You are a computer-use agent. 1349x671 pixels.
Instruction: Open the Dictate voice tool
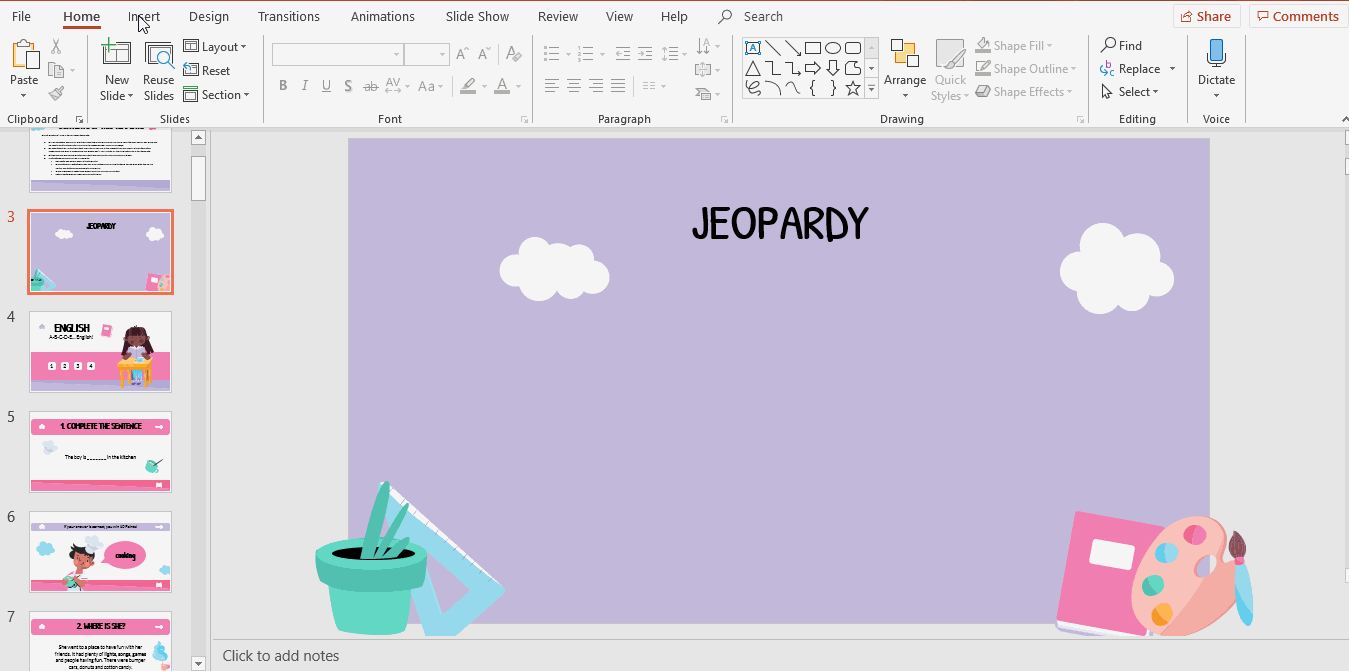coord(1216,63)
